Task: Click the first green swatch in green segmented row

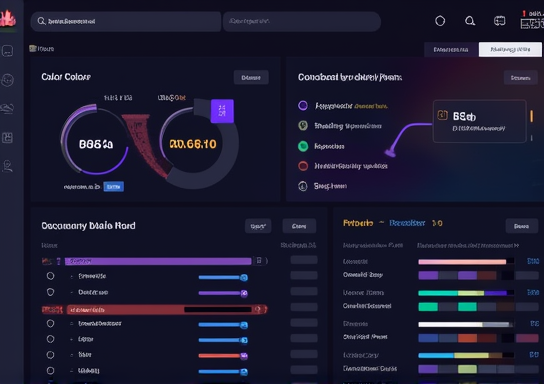Action: pos(428,307)
